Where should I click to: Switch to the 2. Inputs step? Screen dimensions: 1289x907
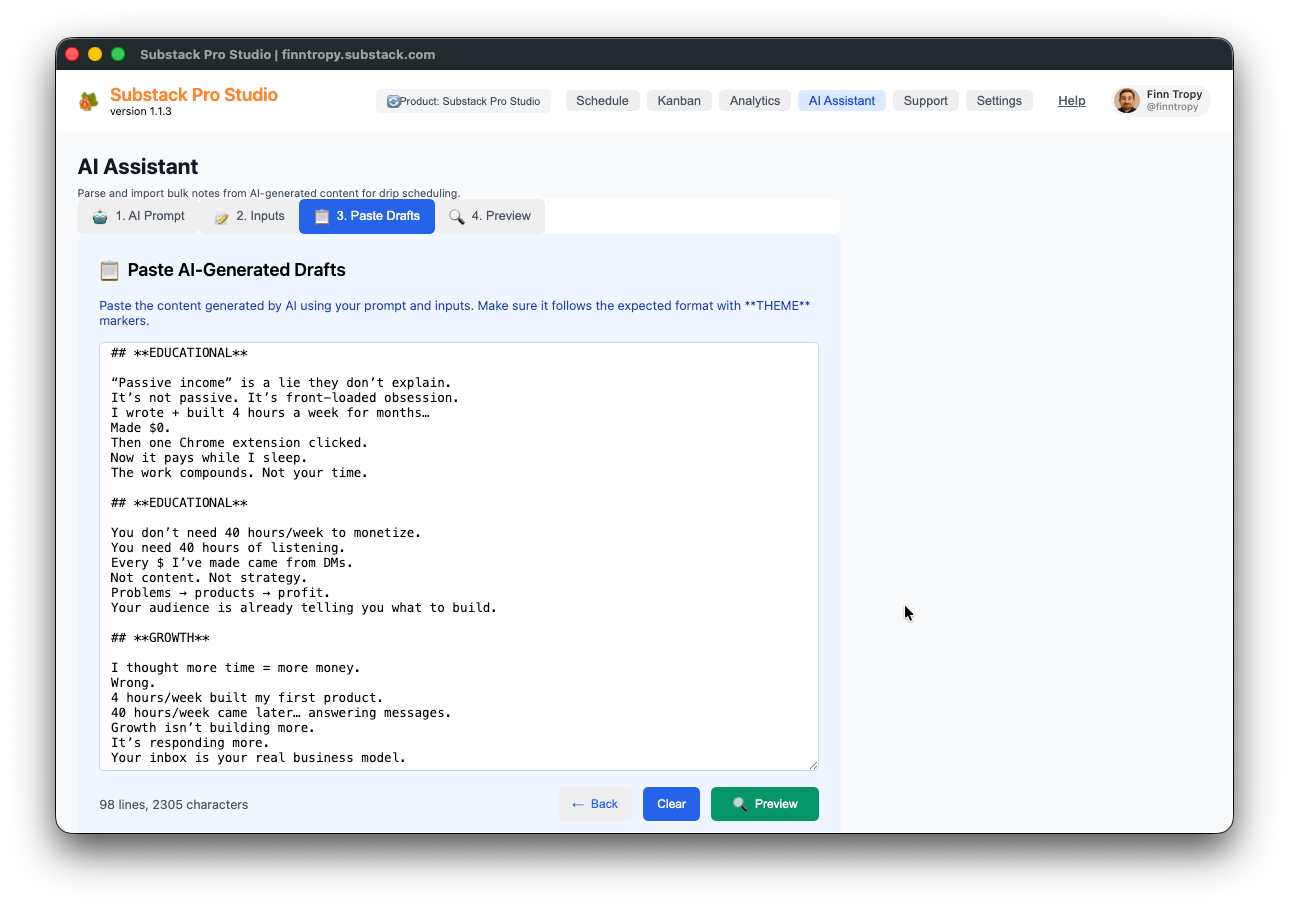249,216
